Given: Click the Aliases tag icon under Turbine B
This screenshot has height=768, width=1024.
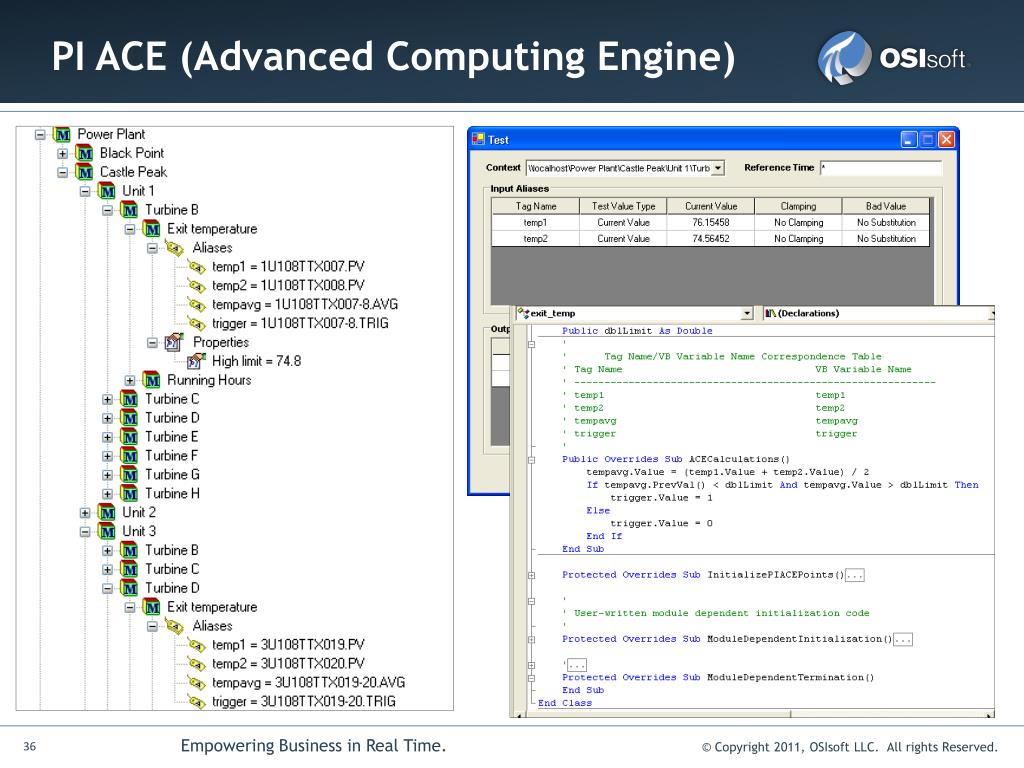Looking at the screenshot, I should click(174, 248).
